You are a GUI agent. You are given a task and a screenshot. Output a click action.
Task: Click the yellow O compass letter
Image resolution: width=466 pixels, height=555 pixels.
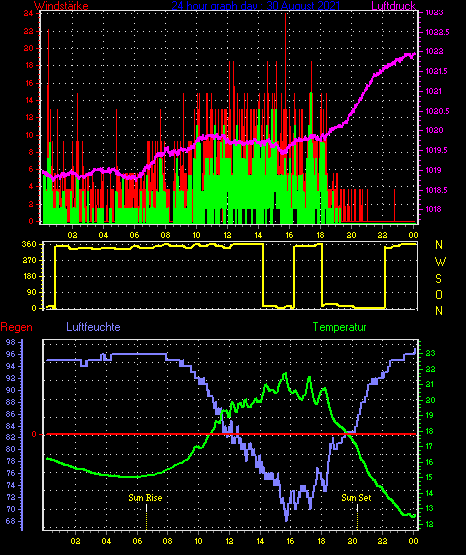(x=439, y=294)
